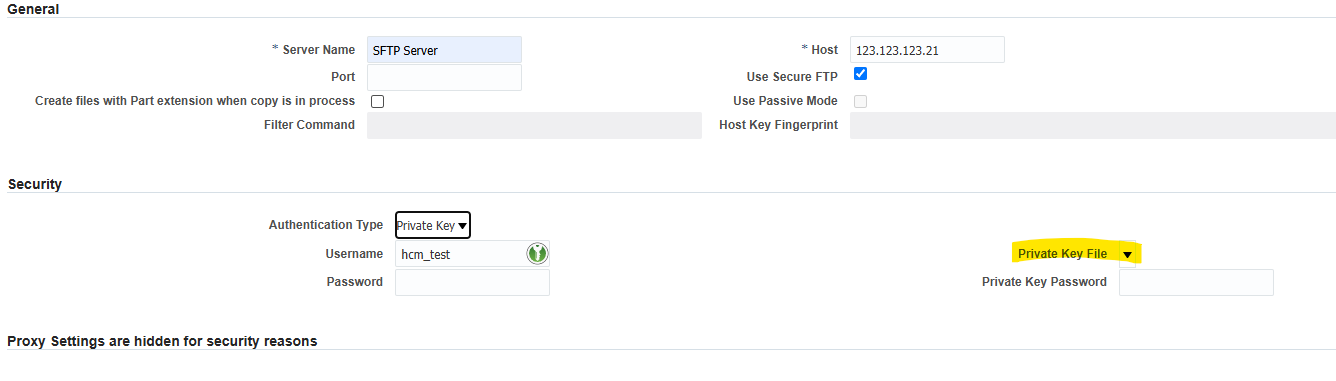The height and width of the screenshot is (381, 1336).
Task: Click into the Port text box
Action: [445, 77]
